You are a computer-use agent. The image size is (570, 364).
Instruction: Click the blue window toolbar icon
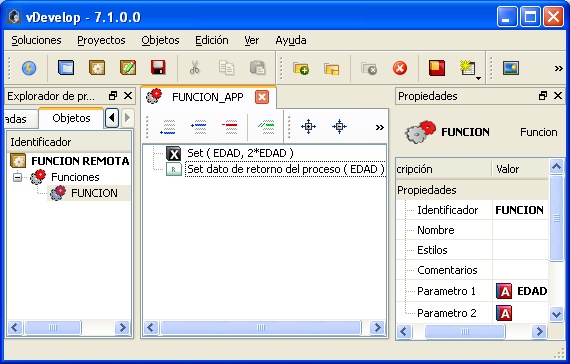click(66, 68)
